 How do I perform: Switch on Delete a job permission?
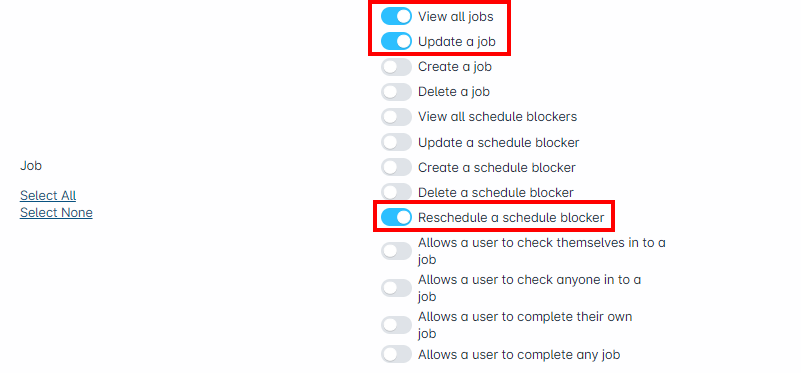click(396, 91)
